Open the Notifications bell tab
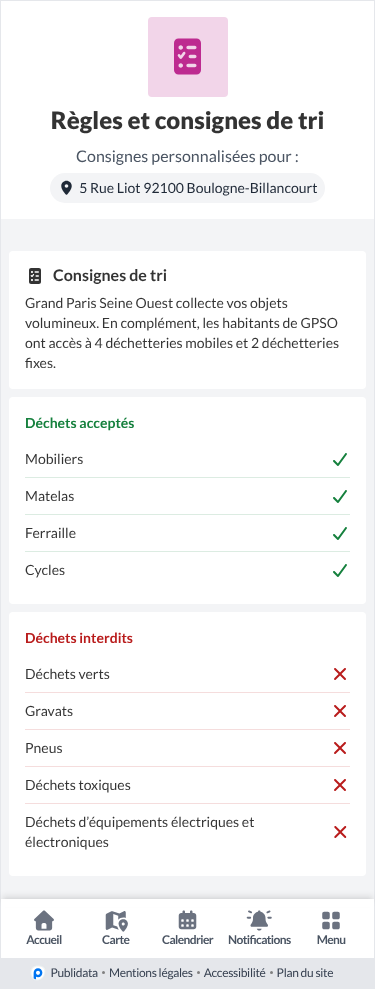The width and height of the screenshot is (375, 989). (259, 928)
